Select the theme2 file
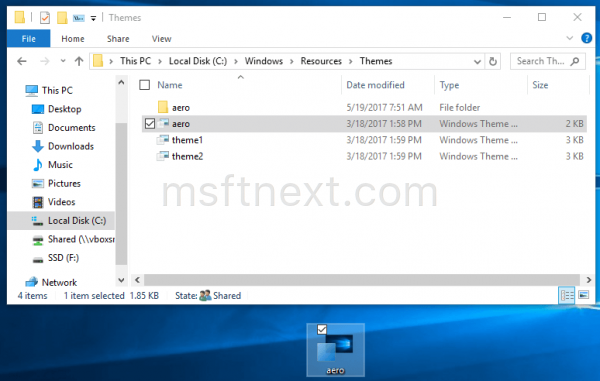 click(x=364, y=156)
